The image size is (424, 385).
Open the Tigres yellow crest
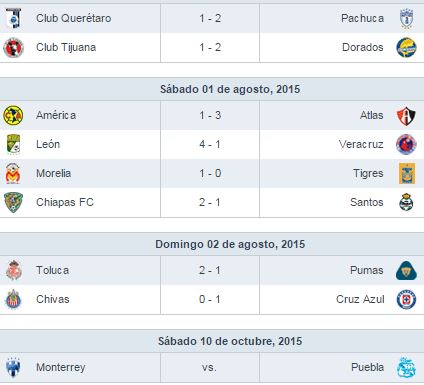(x=407, y=173)
